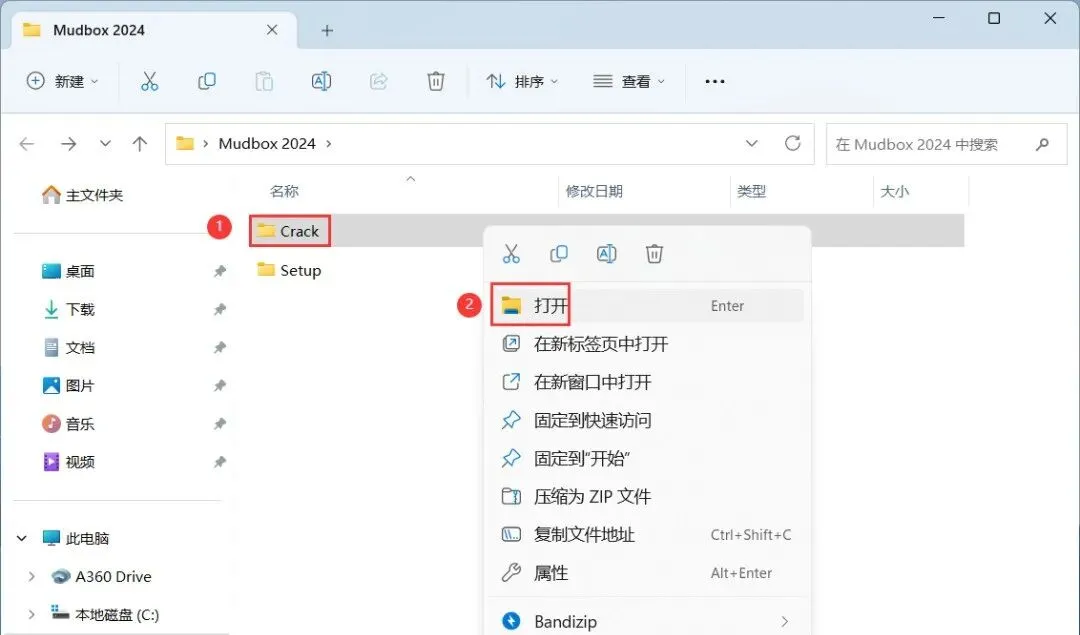Image resolution: width=1080 pixels, height=635 pixels.
Task: Click the magnifier search icon
Action: (x=1042, y=144)
